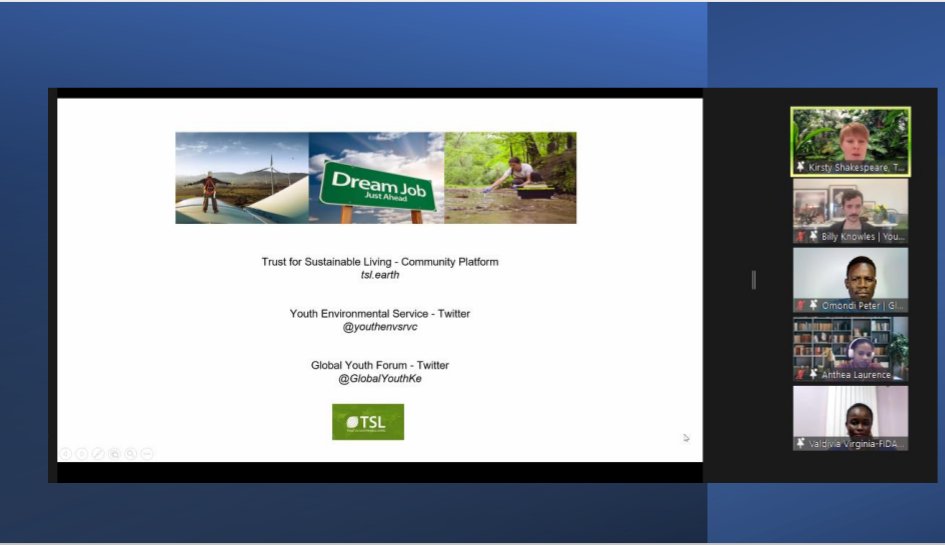Select Kirsty Shakespeare's highlighted video tile
This screenshot has width=945, height=545.
point(850,142)
